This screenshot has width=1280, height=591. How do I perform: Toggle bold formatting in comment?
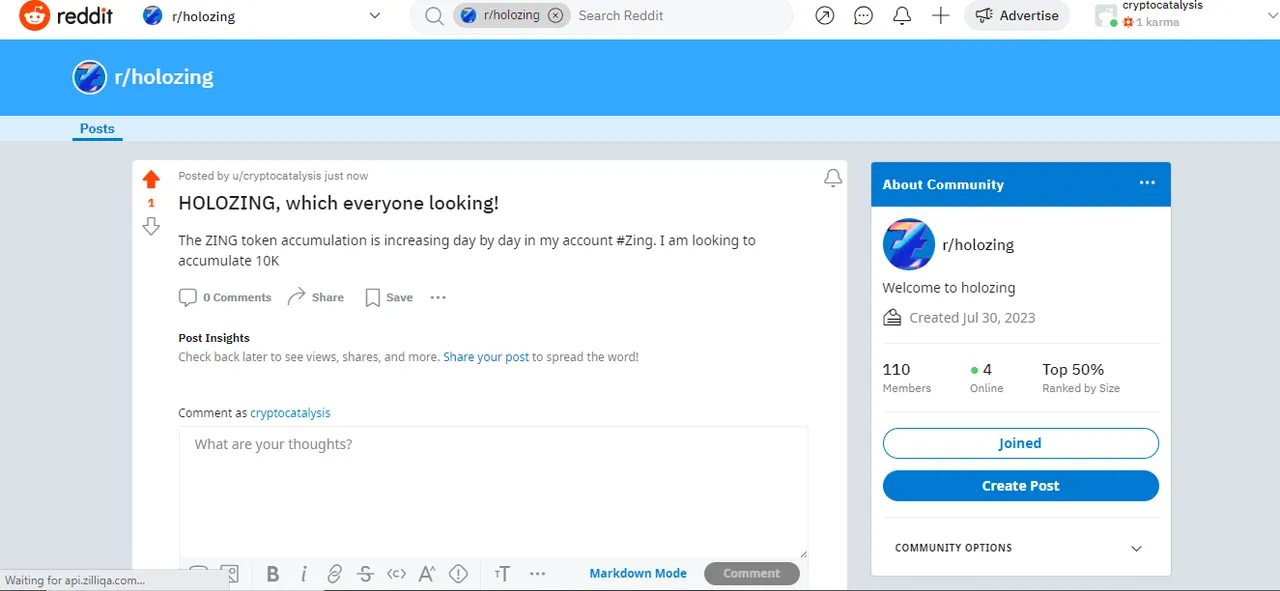pos(273,574)
